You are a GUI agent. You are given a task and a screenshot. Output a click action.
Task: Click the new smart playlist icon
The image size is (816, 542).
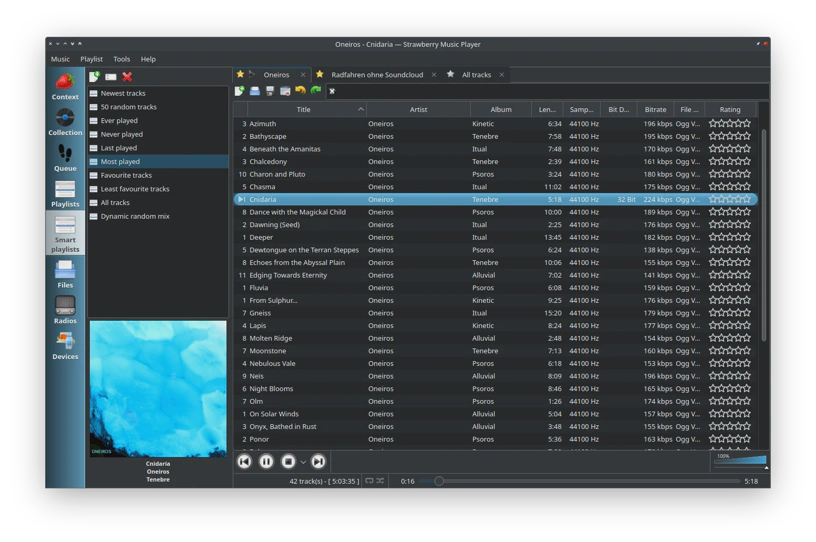coord(94,77)
